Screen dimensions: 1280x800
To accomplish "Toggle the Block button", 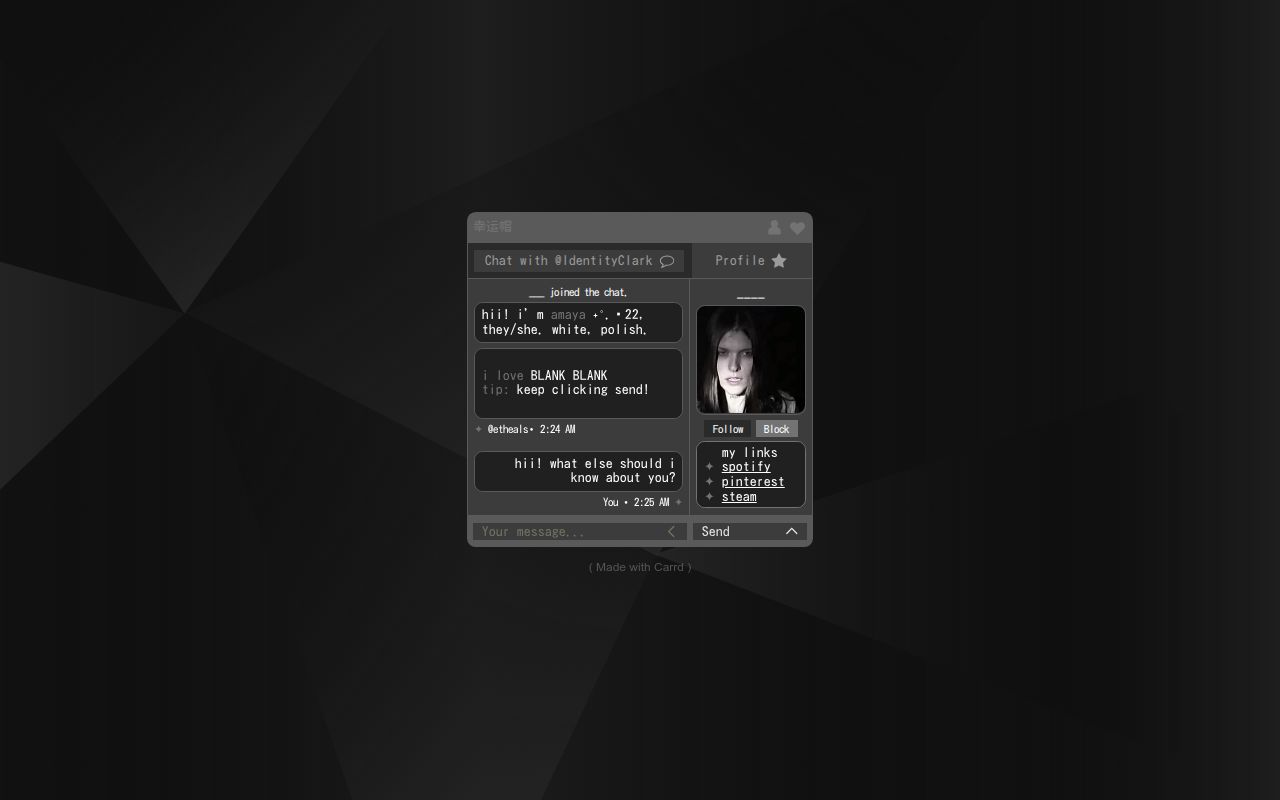I will [x=776, y=429].
